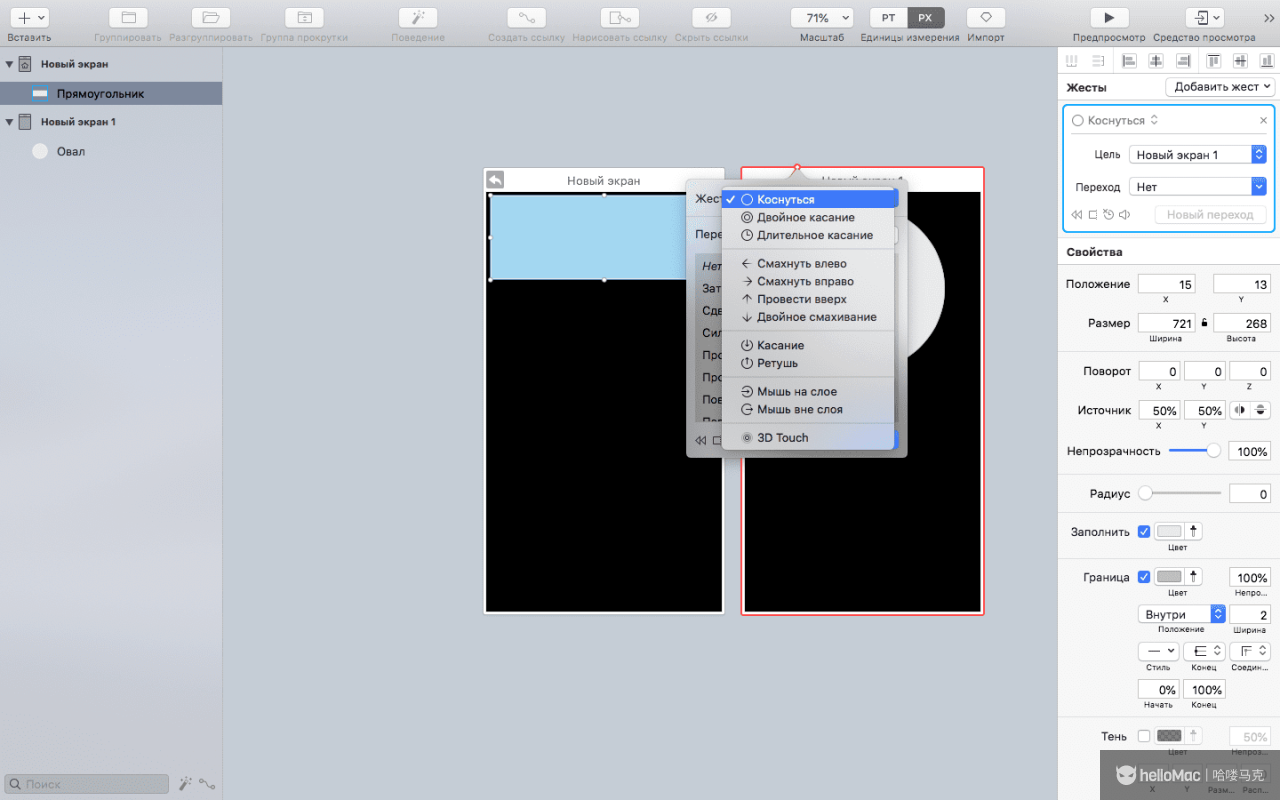This screenshot has height=800, width=1280.
Task: Align layers to left edge
Action: click(x=1129, y=61)
